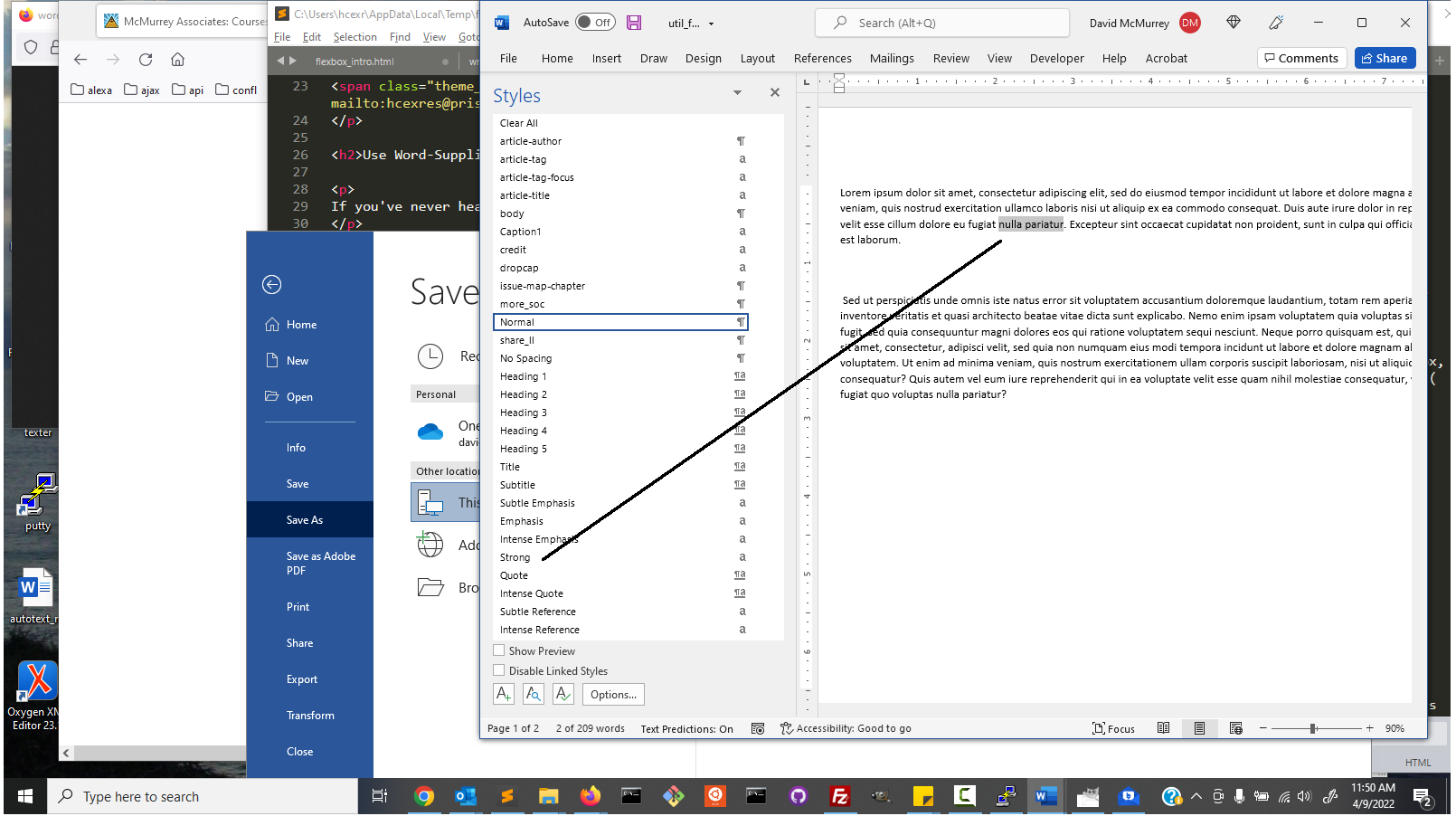Open the alexa bookmark folder
This screenshot has height=816, width=1456.
click(91, 90)
